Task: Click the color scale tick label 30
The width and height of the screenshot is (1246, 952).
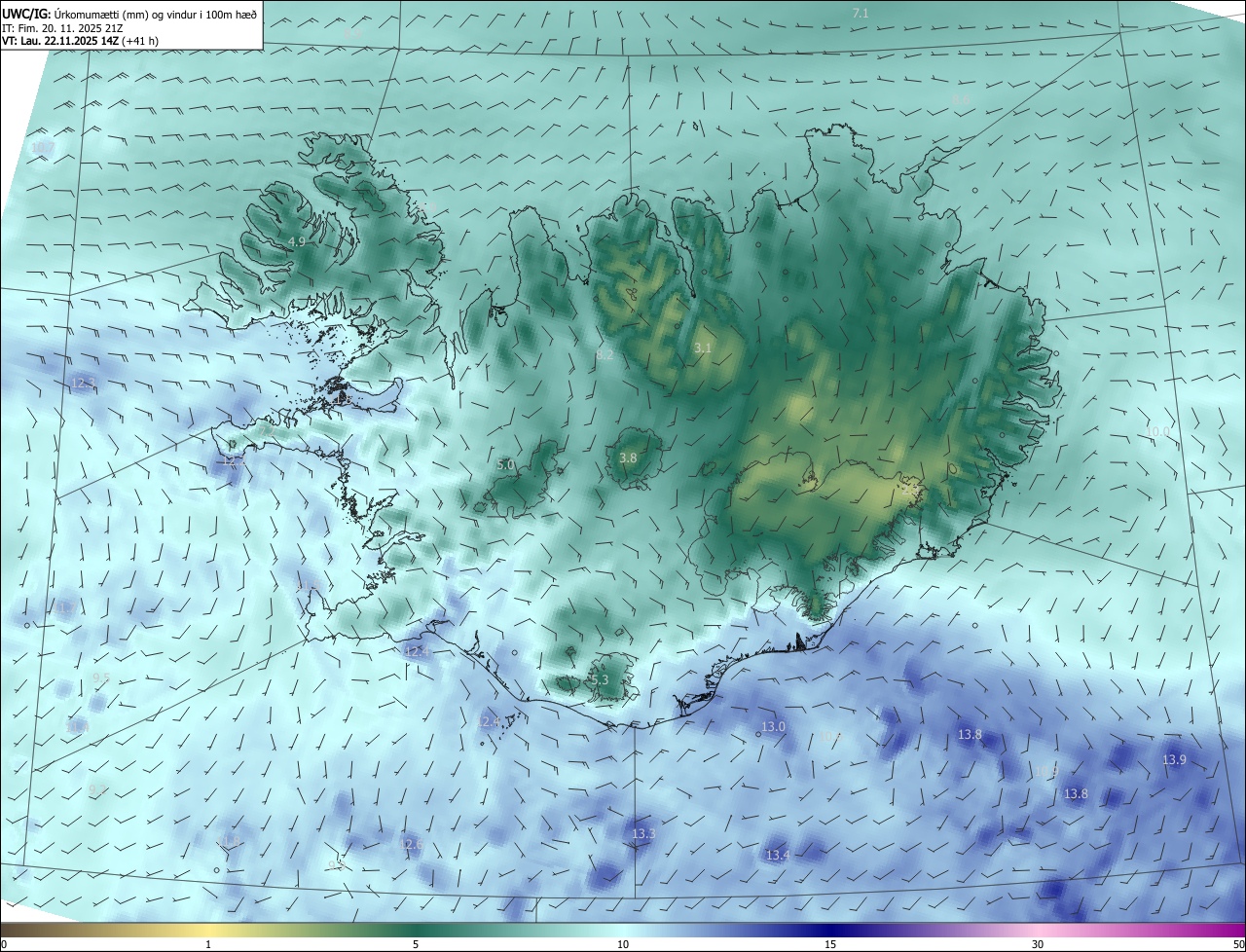Action: (x=1038, y=944)
